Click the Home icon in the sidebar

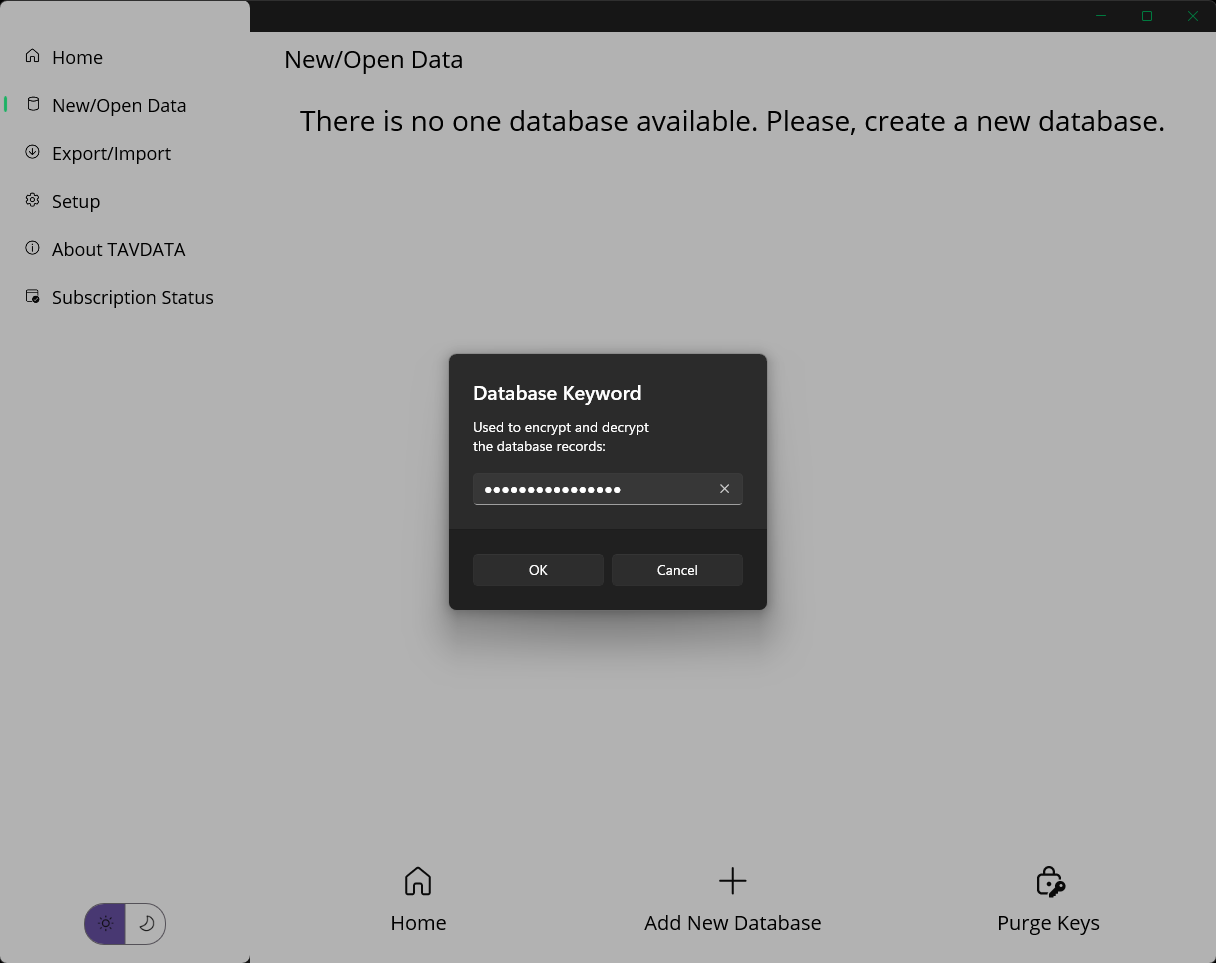tap(33, 56)
